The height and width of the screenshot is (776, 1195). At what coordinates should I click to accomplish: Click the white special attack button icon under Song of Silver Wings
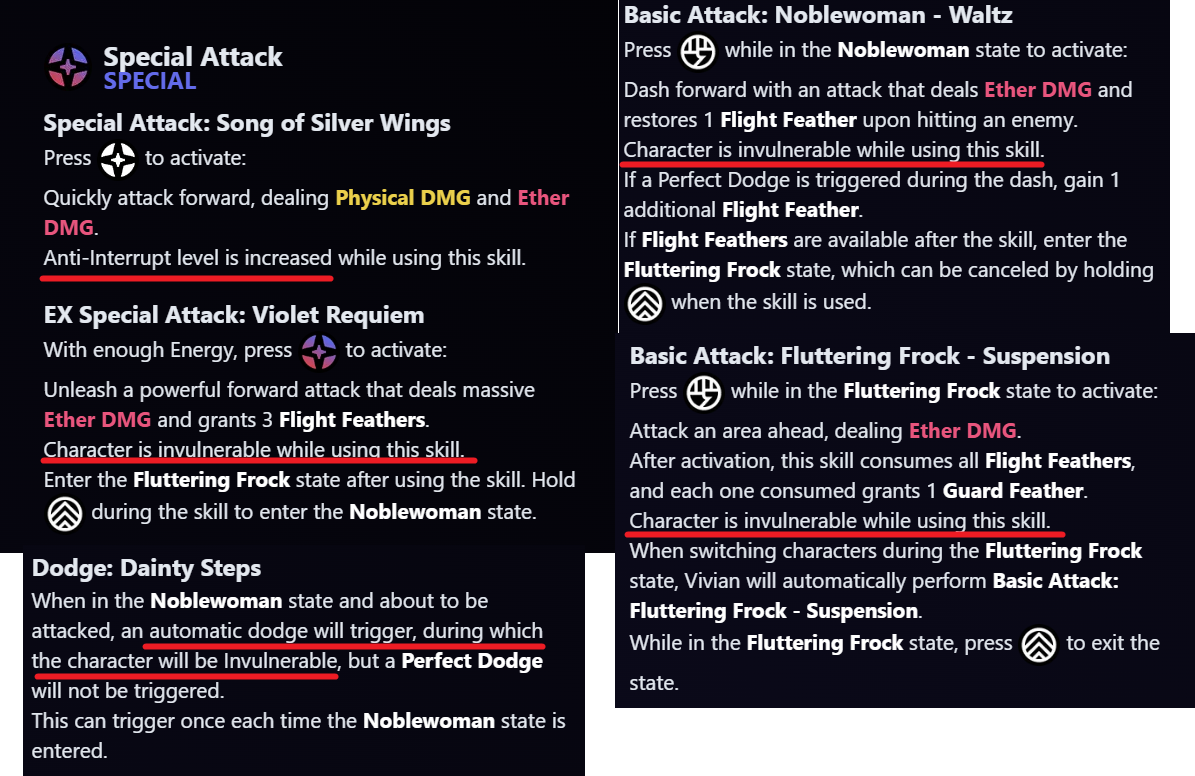[118, 159]
